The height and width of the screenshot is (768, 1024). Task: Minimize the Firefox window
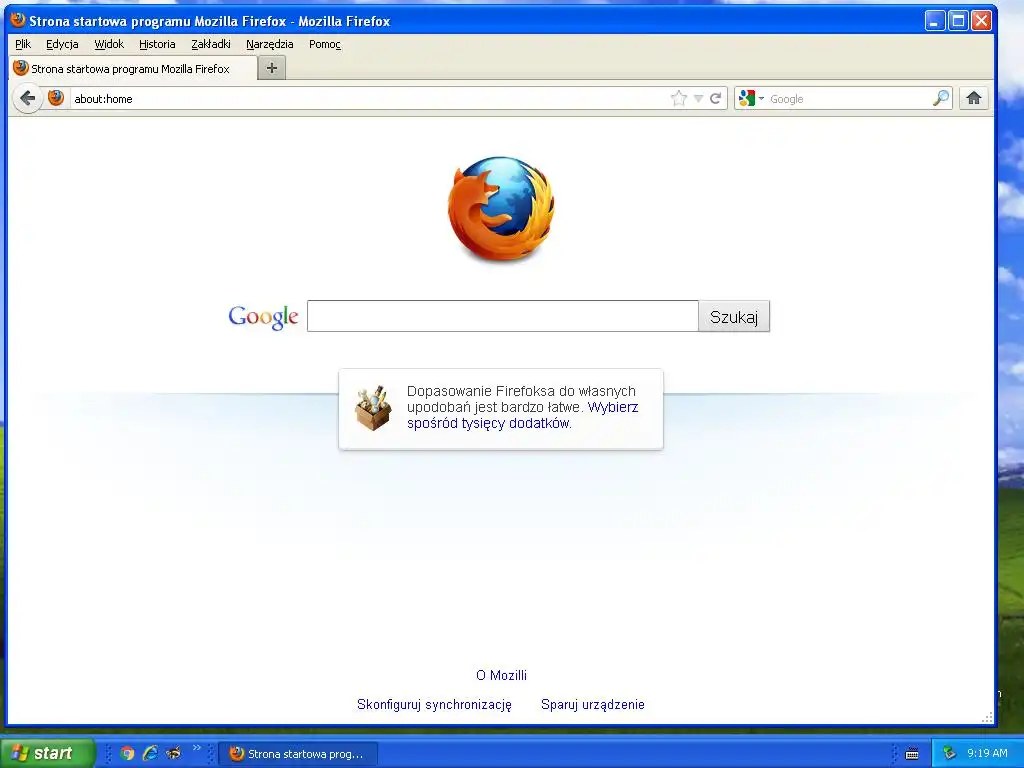tap(935, 21)
